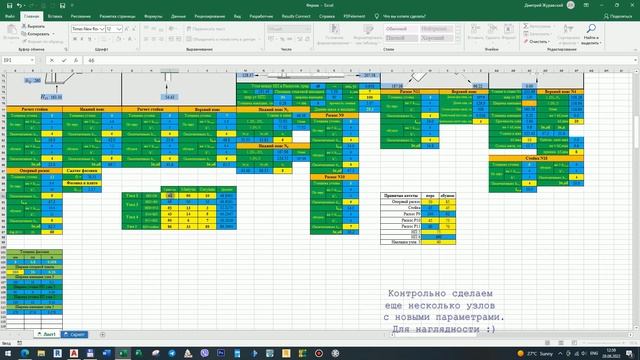This screenshot has height=360, width=640.
Task: Select the Обычный cell style
Action: (401, 29)
